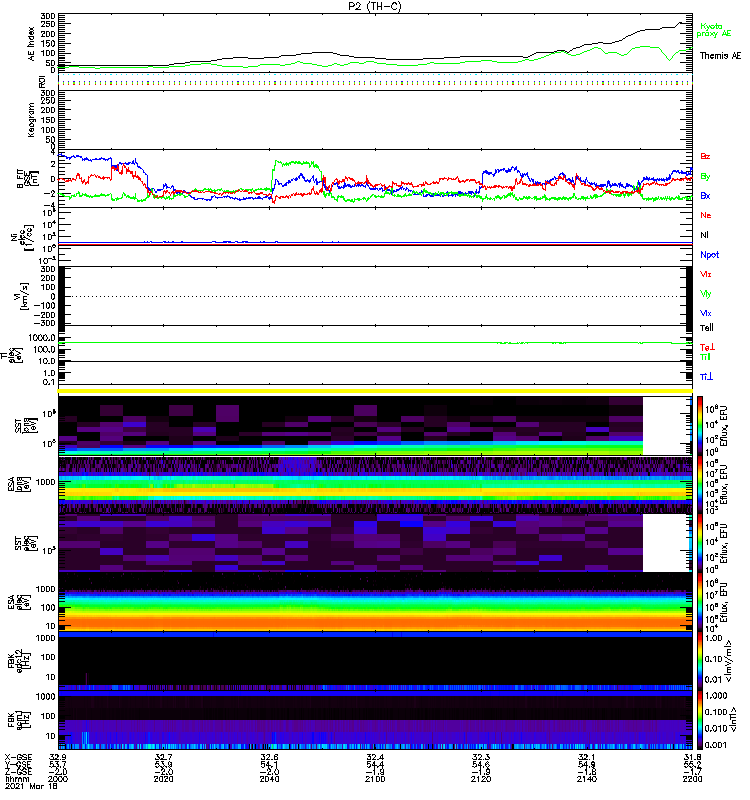The image size is (750, 800).
Task: Click the P2 (TH-C) plot title
Action: [x=374, y=6]
